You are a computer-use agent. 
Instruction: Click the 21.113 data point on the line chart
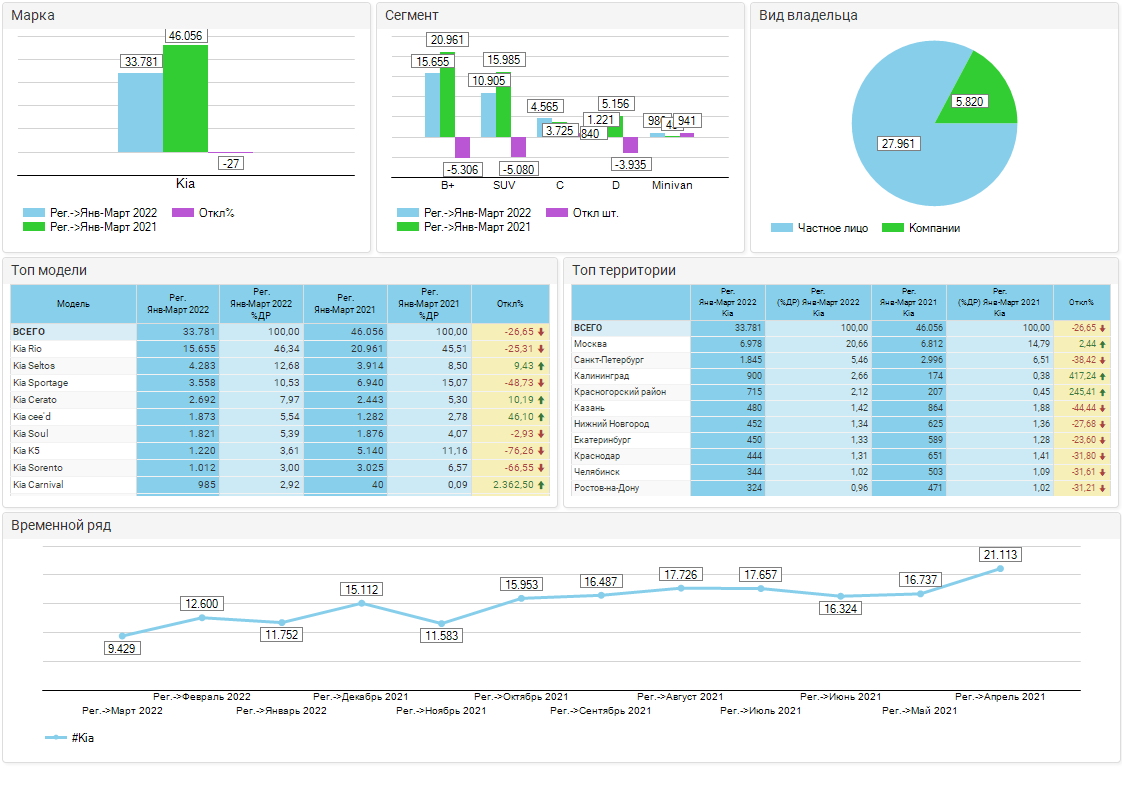click(x=1000, y=569)
